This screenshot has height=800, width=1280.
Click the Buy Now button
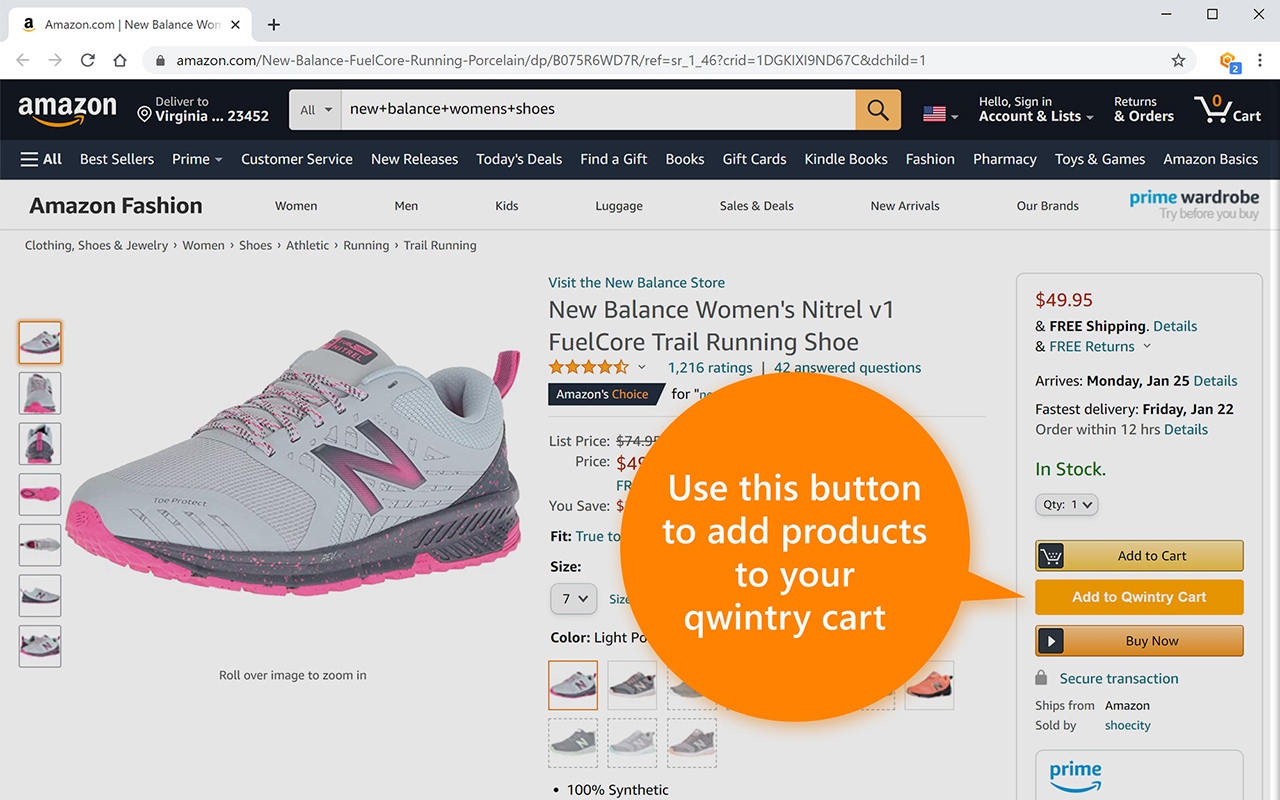(1139, 641)
